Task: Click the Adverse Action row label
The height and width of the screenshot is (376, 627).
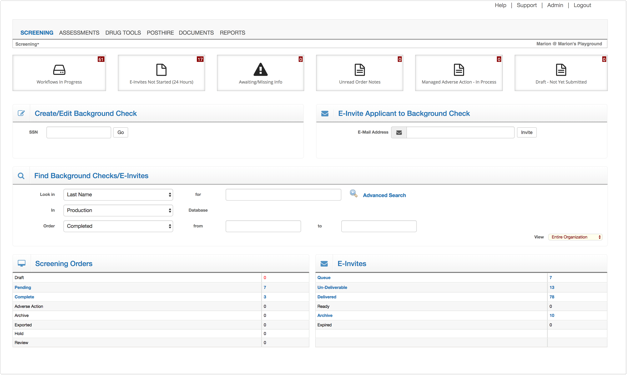Action: 29,306
